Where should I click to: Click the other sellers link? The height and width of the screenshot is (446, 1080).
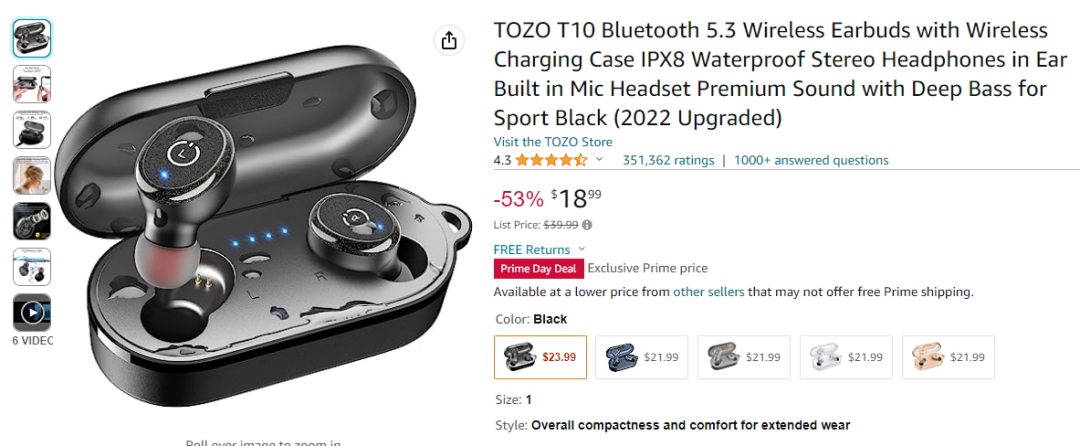pos(708,292)
